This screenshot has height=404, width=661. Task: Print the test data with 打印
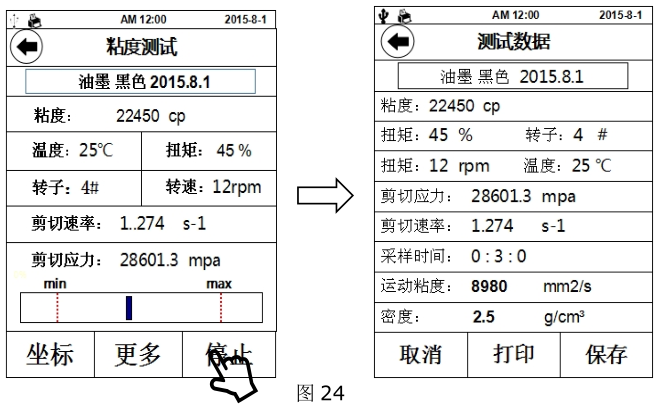(513, 354)
